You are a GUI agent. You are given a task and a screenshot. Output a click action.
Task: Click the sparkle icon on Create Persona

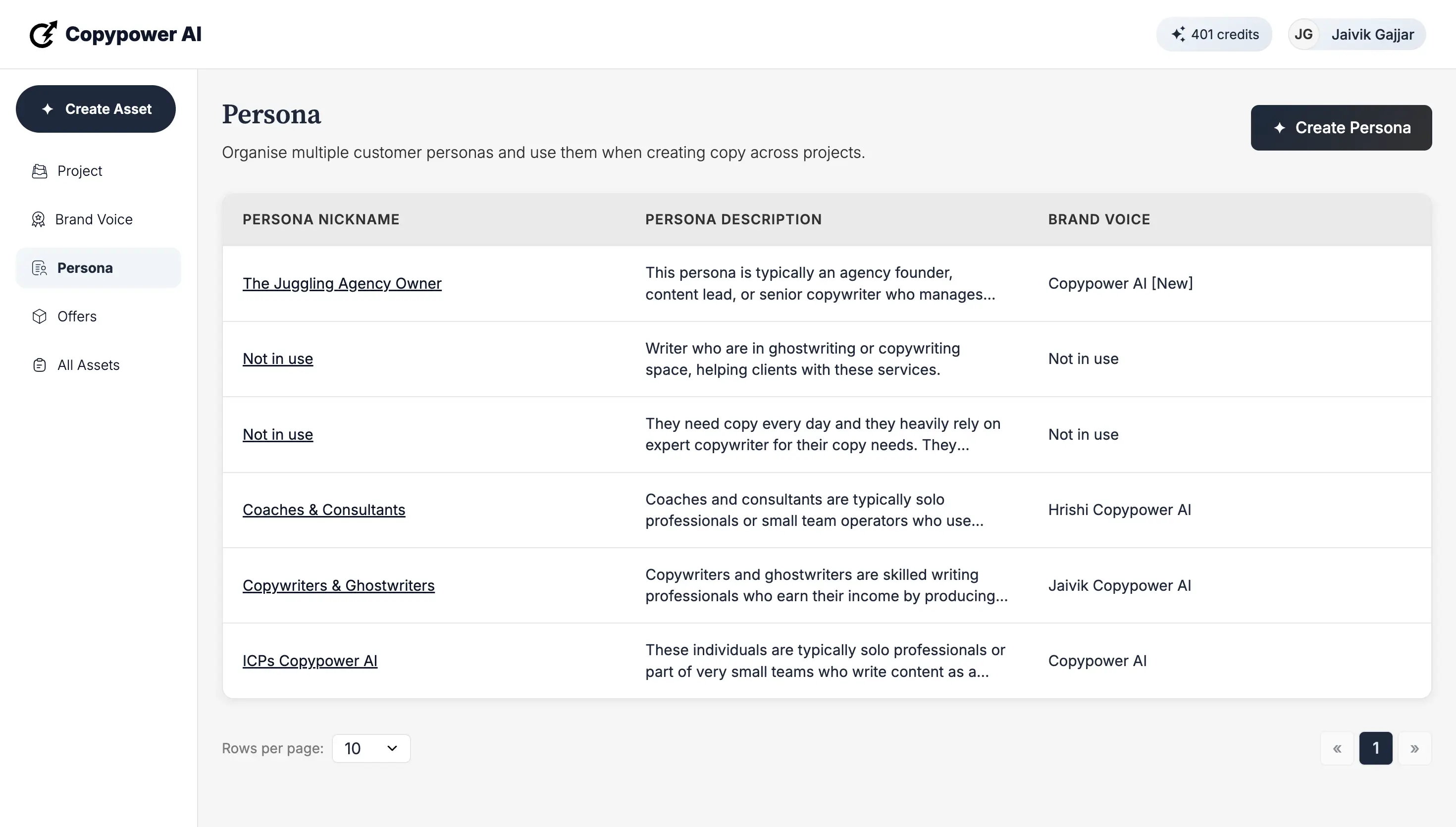[x=1279, y=128]
